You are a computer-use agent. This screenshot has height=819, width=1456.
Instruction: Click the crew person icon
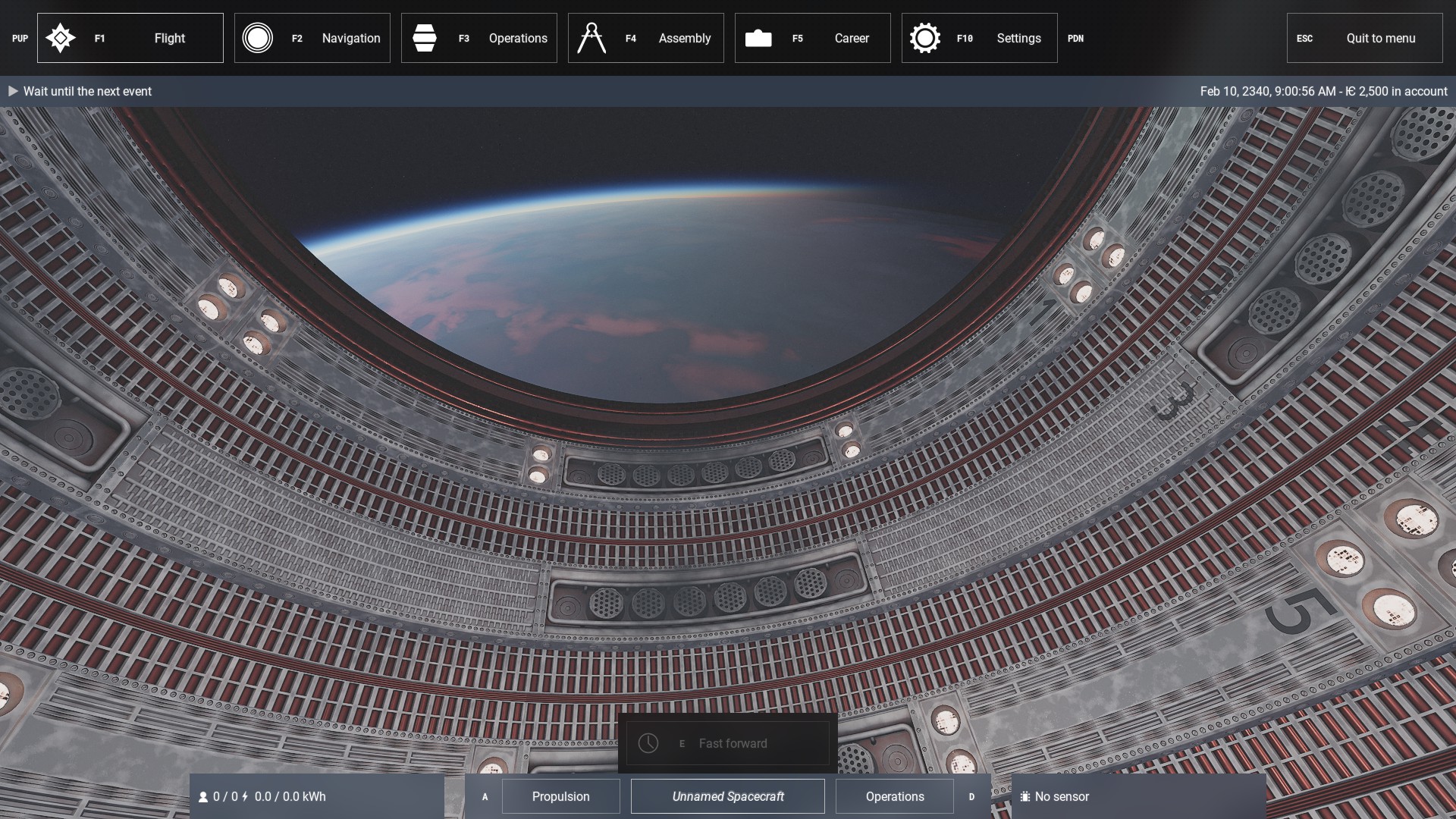tap(203, 797)
